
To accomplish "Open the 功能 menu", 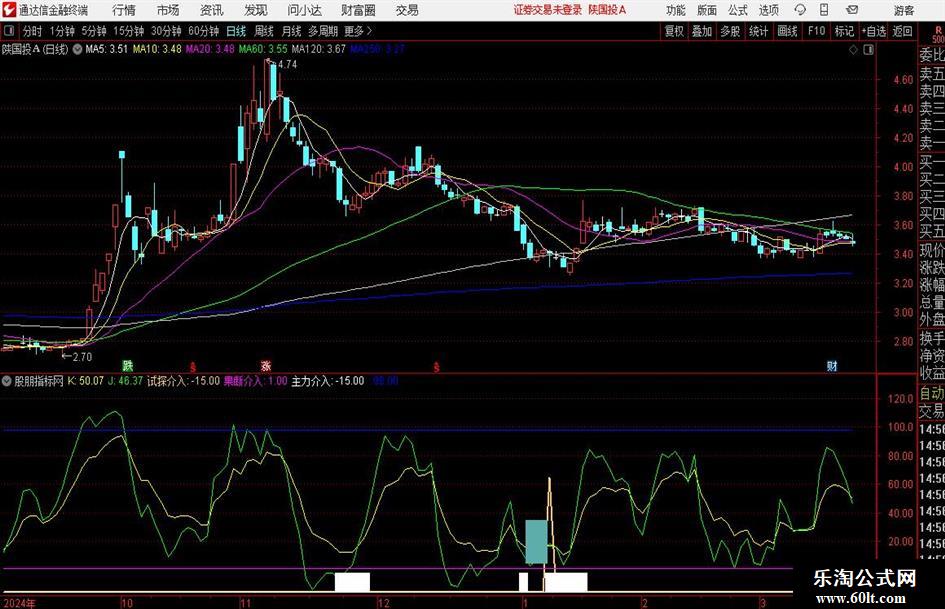I will point(676,10).
